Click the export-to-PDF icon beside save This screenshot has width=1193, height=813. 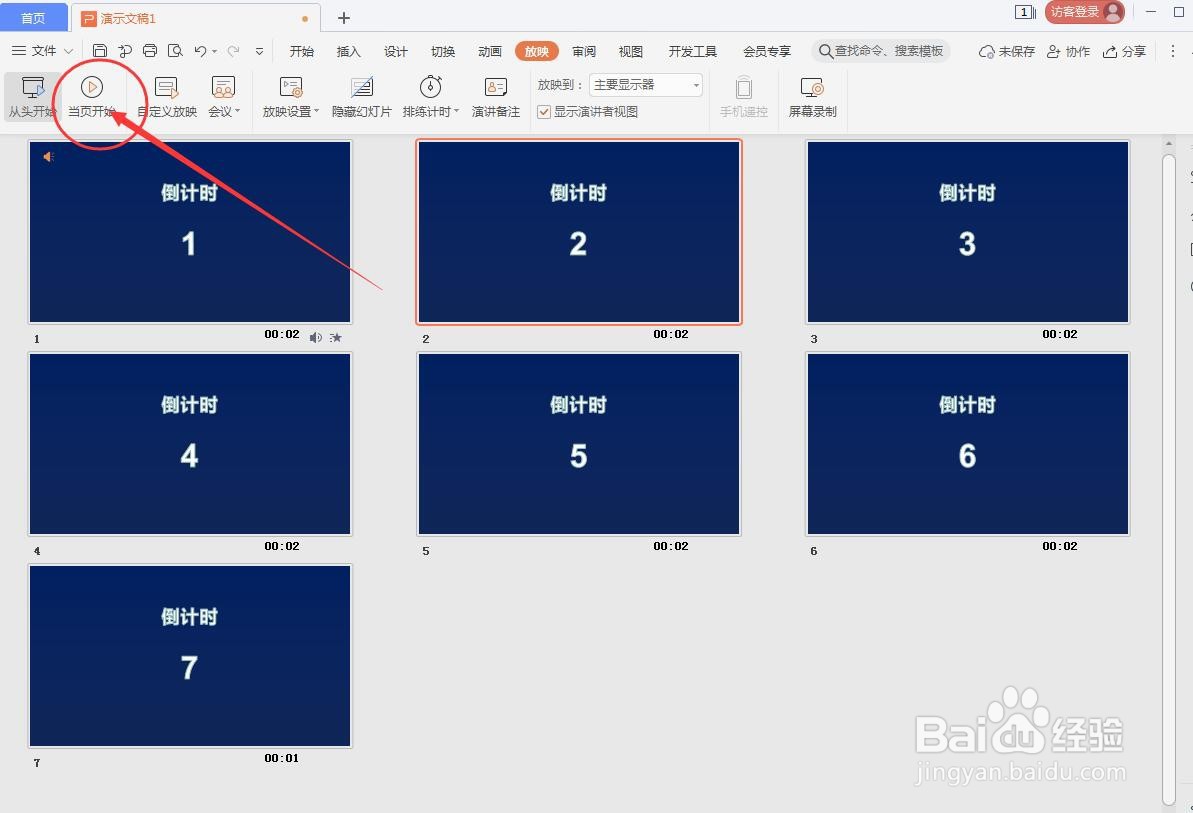coord(125,51)
